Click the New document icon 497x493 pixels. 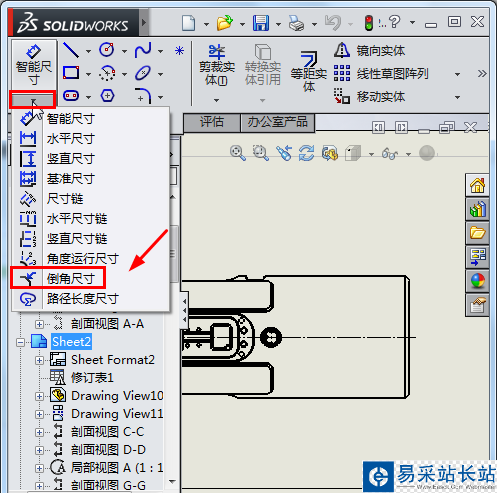189,23
